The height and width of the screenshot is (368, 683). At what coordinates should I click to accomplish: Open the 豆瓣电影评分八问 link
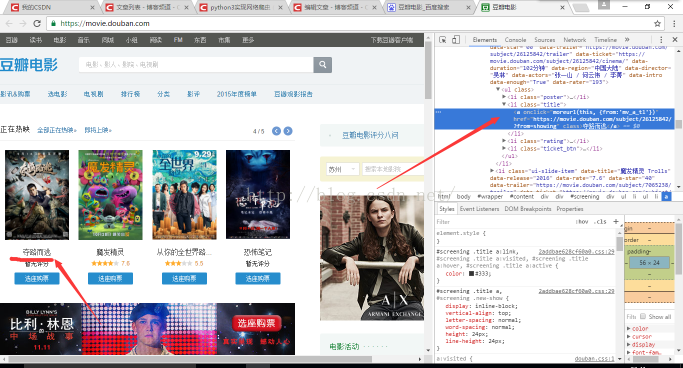(x=370, y=135)
